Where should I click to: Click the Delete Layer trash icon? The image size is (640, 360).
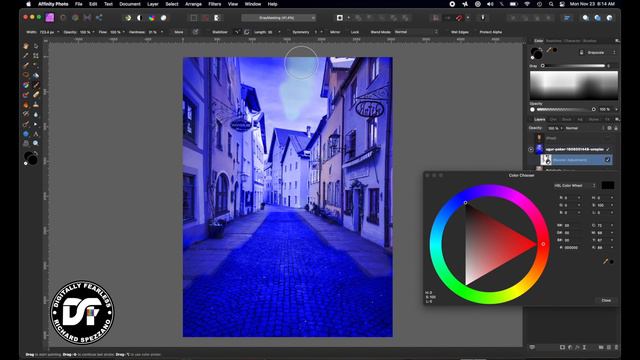tap(616, 347)
